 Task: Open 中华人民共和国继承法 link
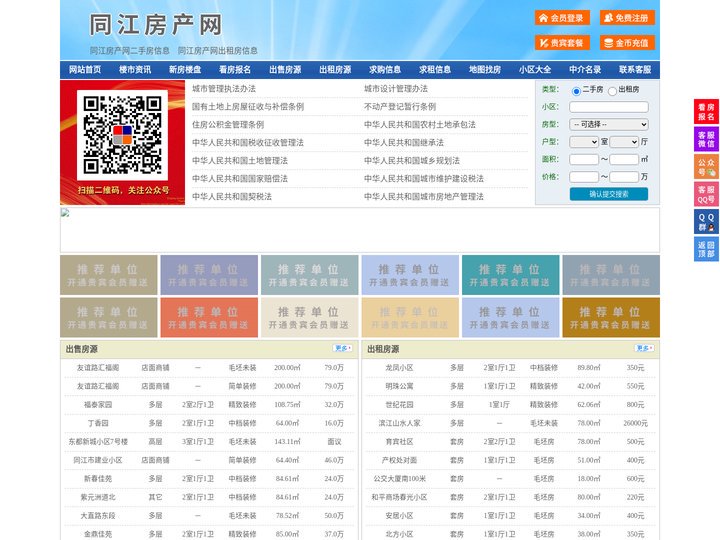click(x=404, y=142)
